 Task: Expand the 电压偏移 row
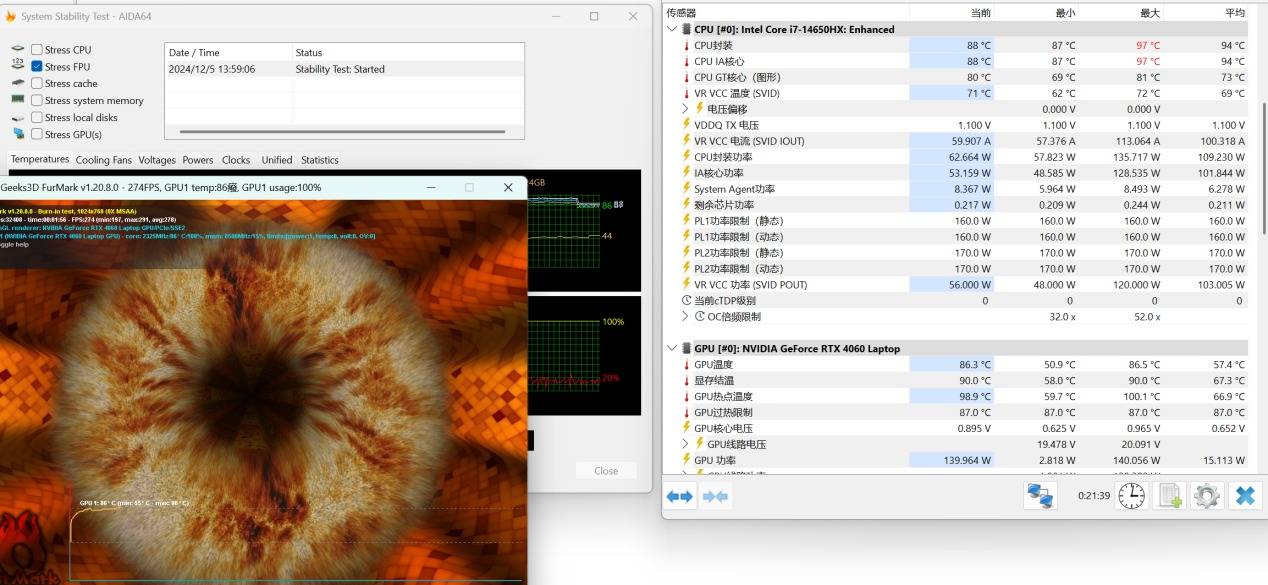coord(685,108)
